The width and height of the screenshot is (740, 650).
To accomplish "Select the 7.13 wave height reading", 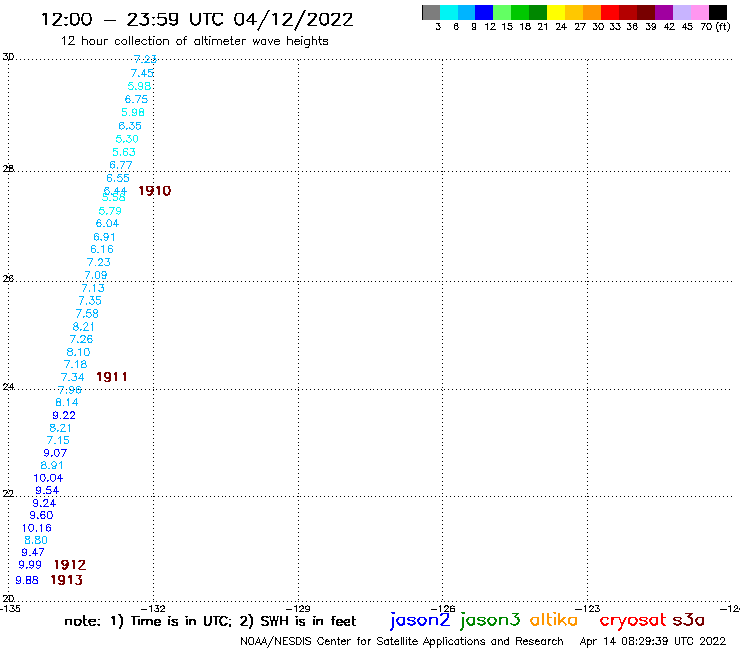I will tap(93, 288).
